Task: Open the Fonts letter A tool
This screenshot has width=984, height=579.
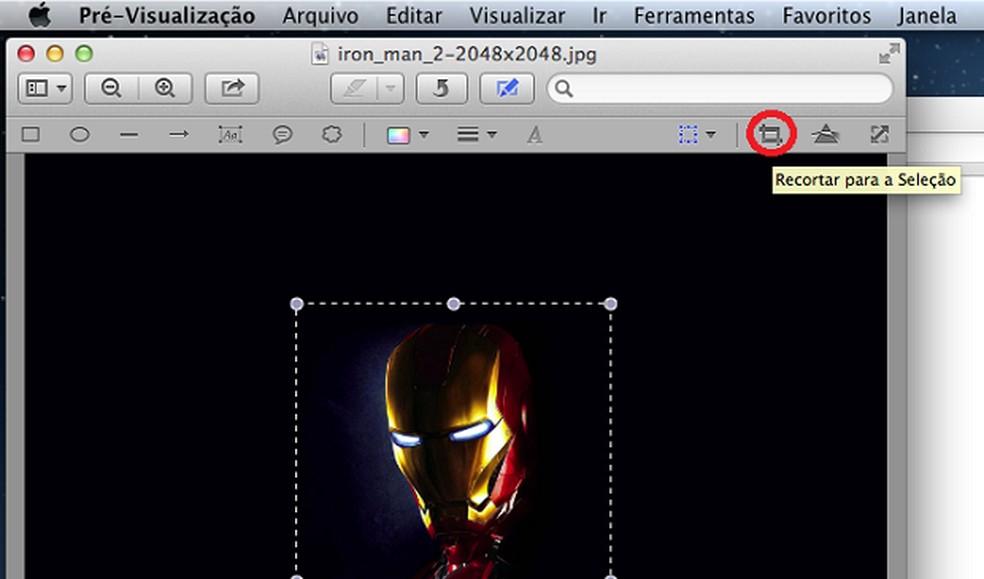Action: point(535,135)
